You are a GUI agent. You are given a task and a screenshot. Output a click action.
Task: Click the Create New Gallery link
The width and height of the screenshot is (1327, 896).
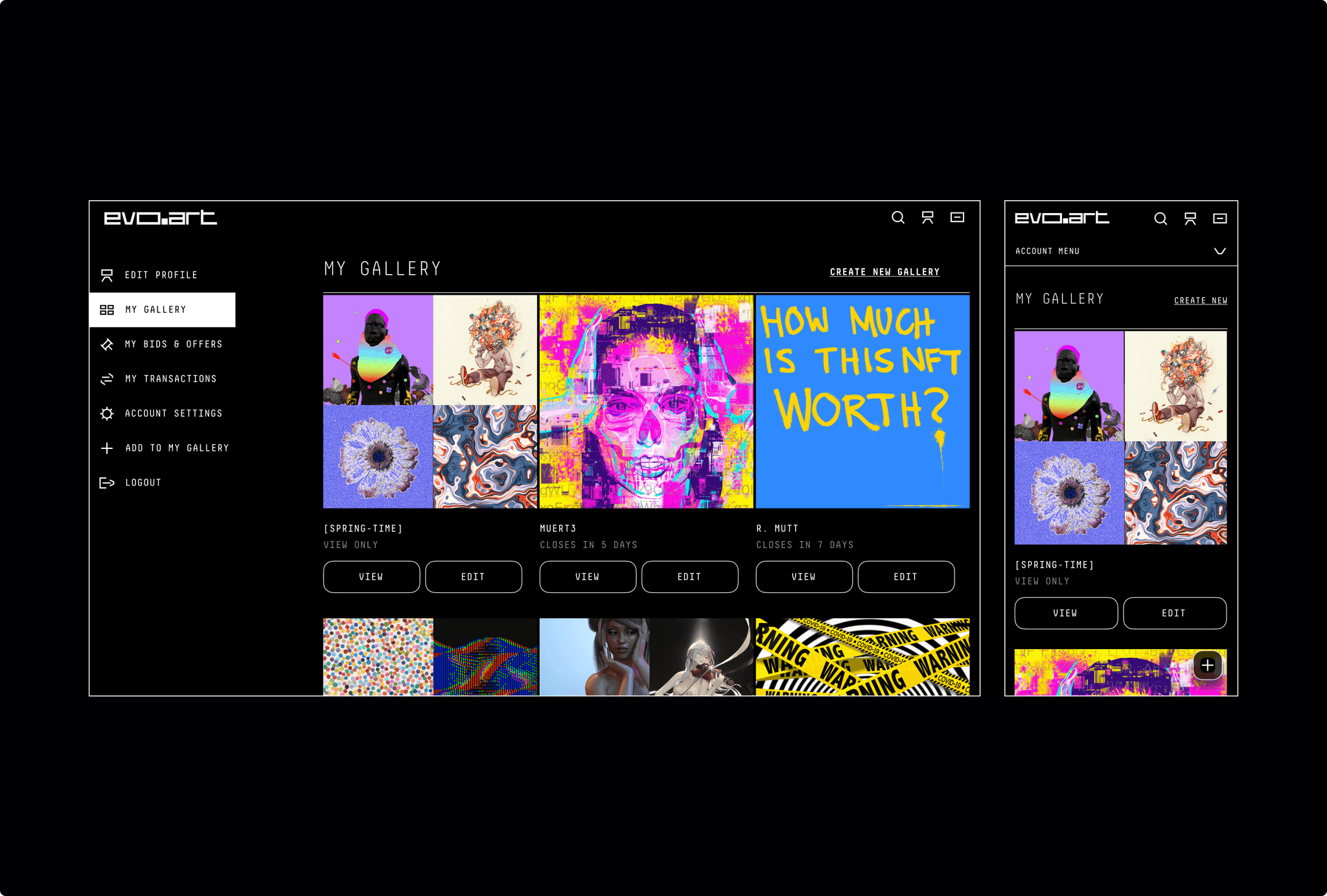(884, 272)
